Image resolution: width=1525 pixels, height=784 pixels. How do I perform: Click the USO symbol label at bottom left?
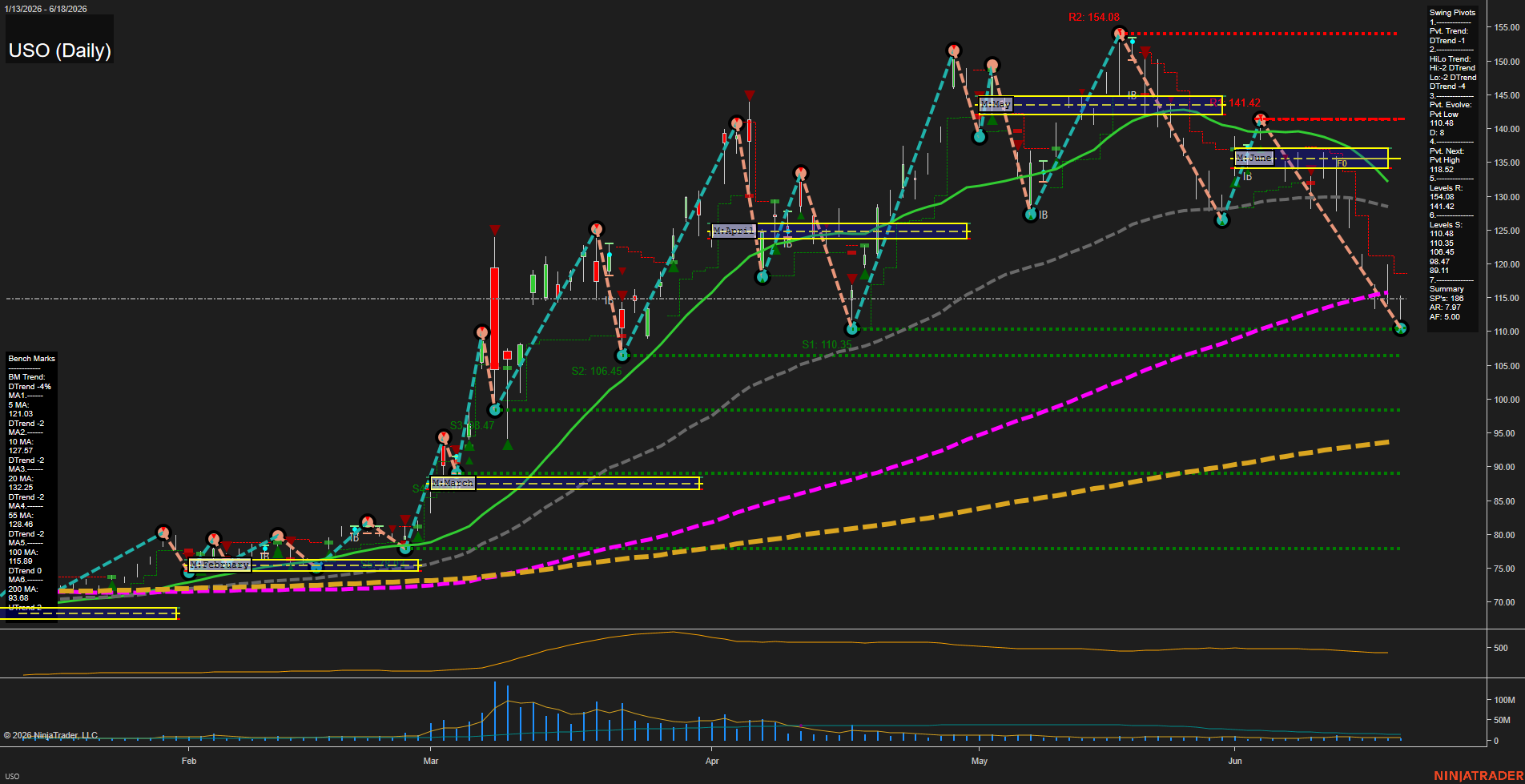pos(12,776)
